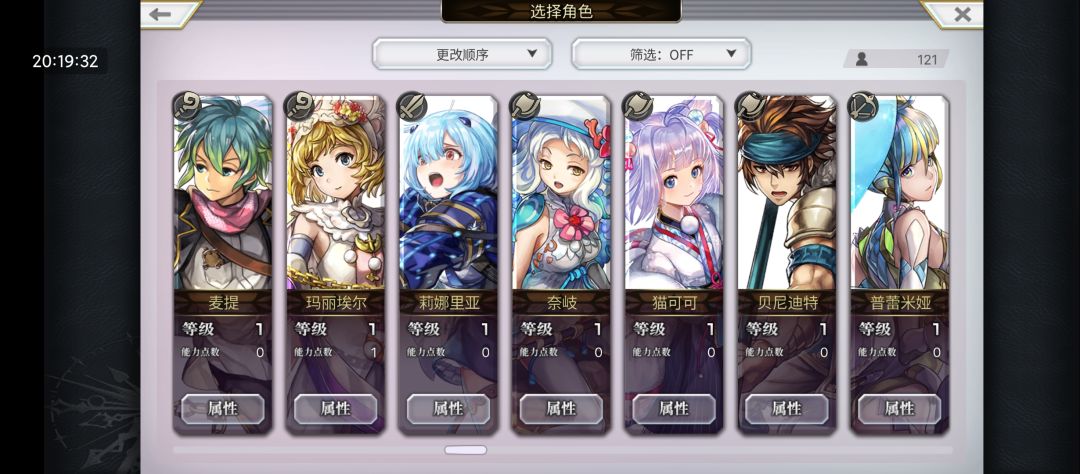This screenshot has width=1080, height=474.
Task: Click the character count icon showing 121
Action: point(862,59)
